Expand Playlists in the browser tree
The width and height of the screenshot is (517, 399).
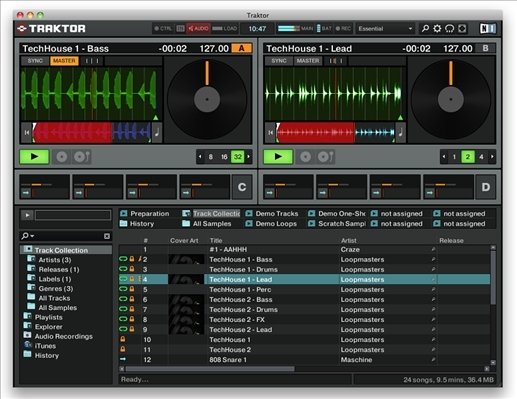click(48, 317)
